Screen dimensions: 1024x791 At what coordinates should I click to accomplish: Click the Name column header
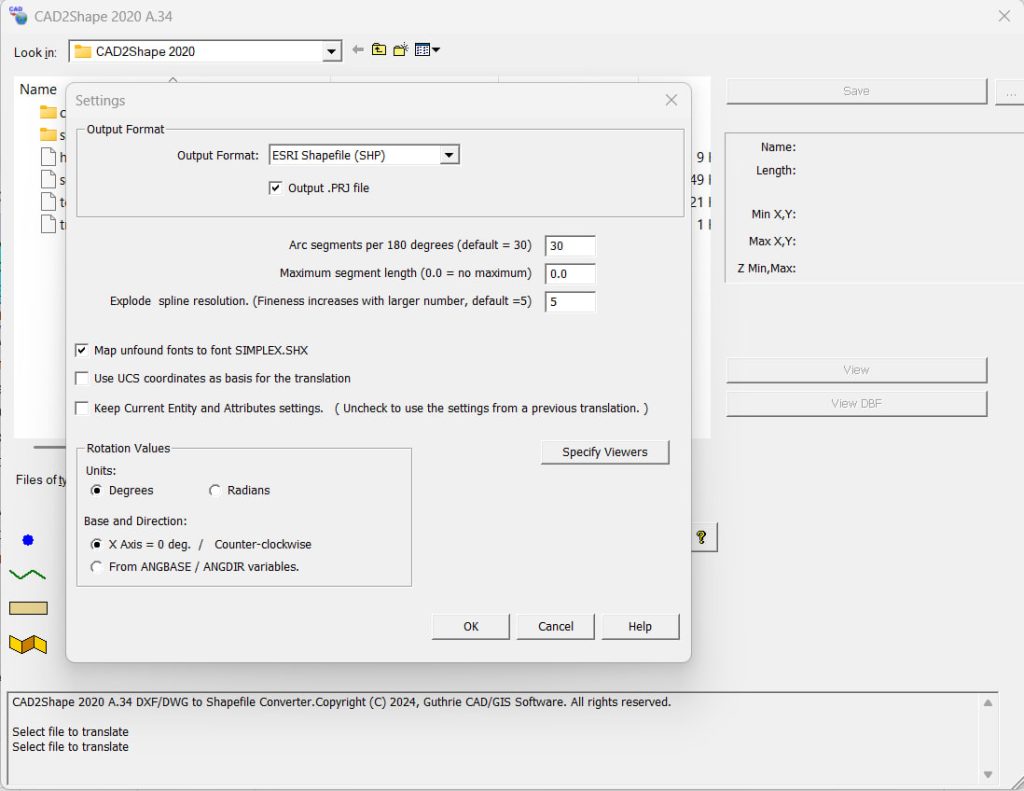38,89
